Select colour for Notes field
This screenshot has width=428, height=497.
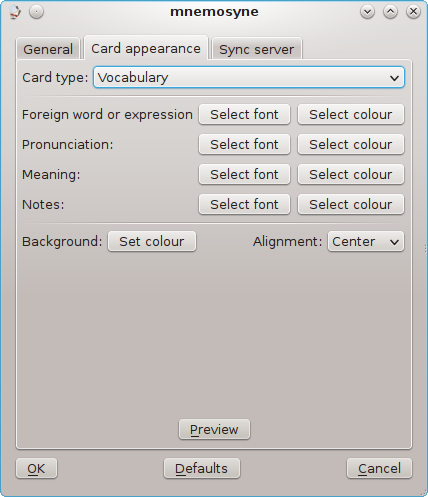pyautogui.click(x=351, y=204)
